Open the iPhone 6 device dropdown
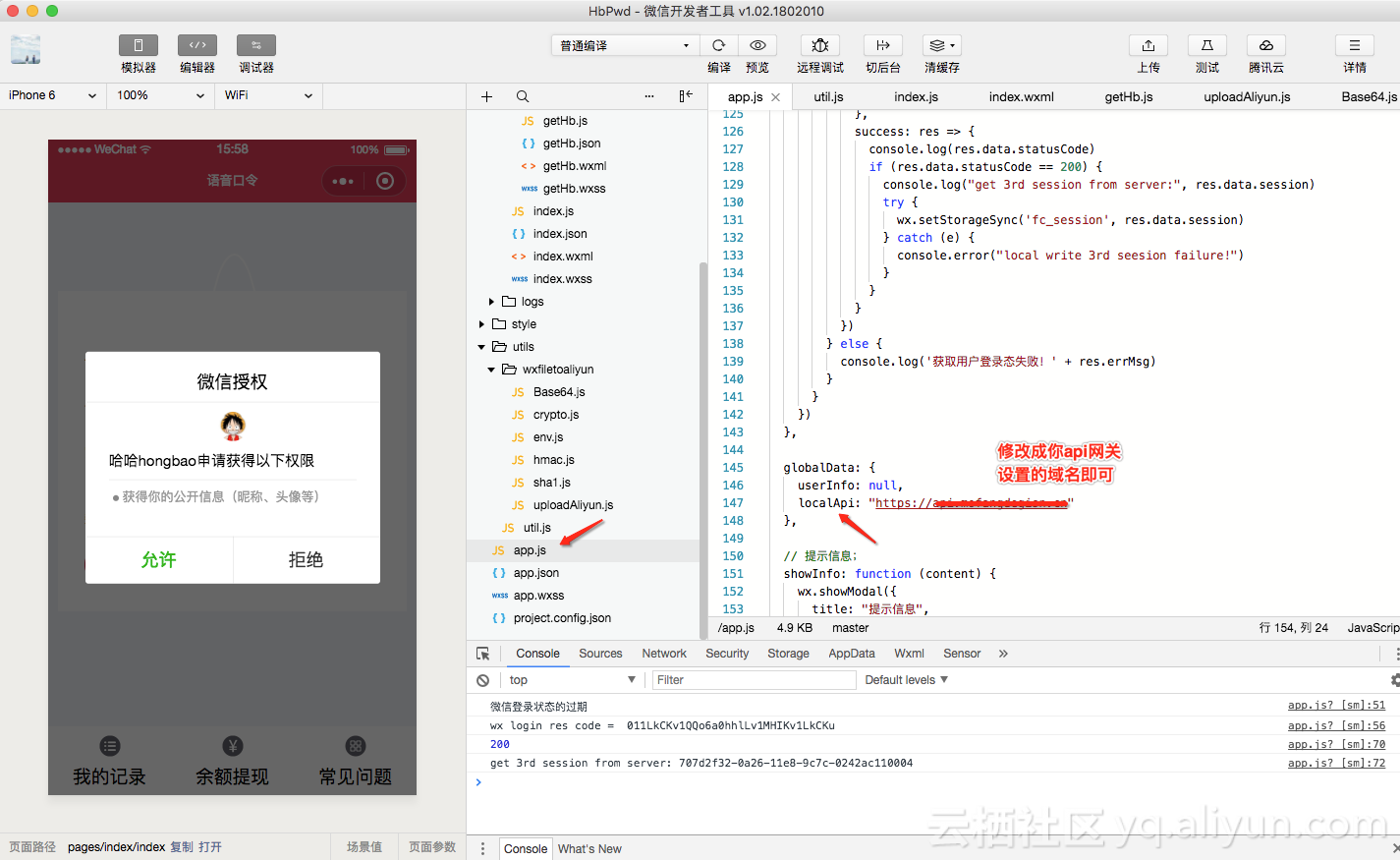The width and height of the screenshot is (1400, 860). point(53,95)
